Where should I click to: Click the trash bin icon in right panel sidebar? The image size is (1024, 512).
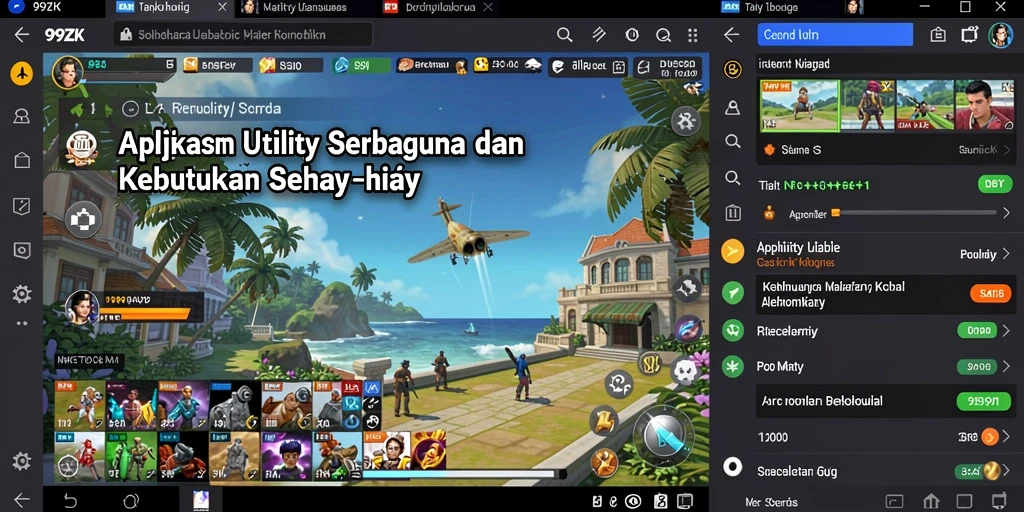(733, 212)
